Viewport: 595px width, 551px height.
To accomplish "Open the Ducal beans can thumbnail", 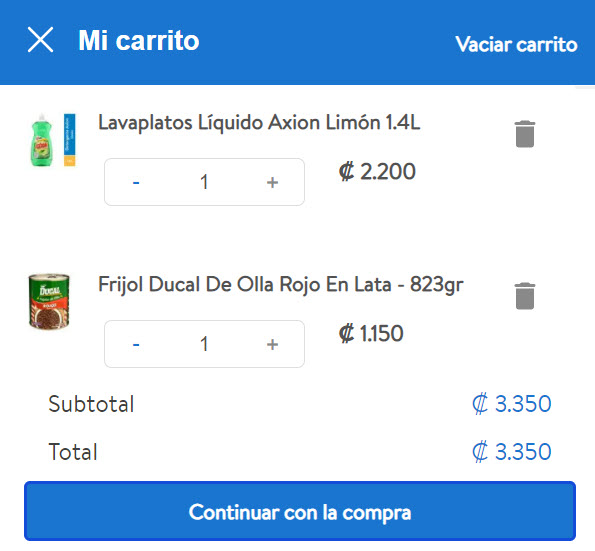I will click(49, 301).
